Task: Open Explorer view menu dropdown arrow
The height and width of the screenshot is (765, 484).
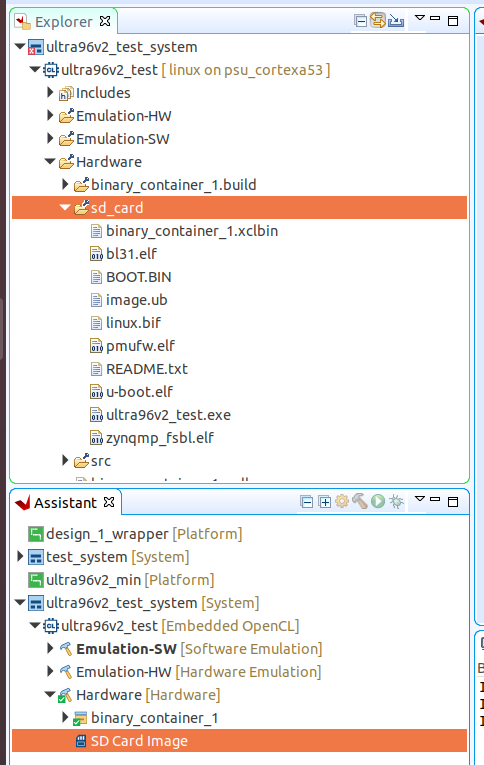Action: [x=420, y=18]
